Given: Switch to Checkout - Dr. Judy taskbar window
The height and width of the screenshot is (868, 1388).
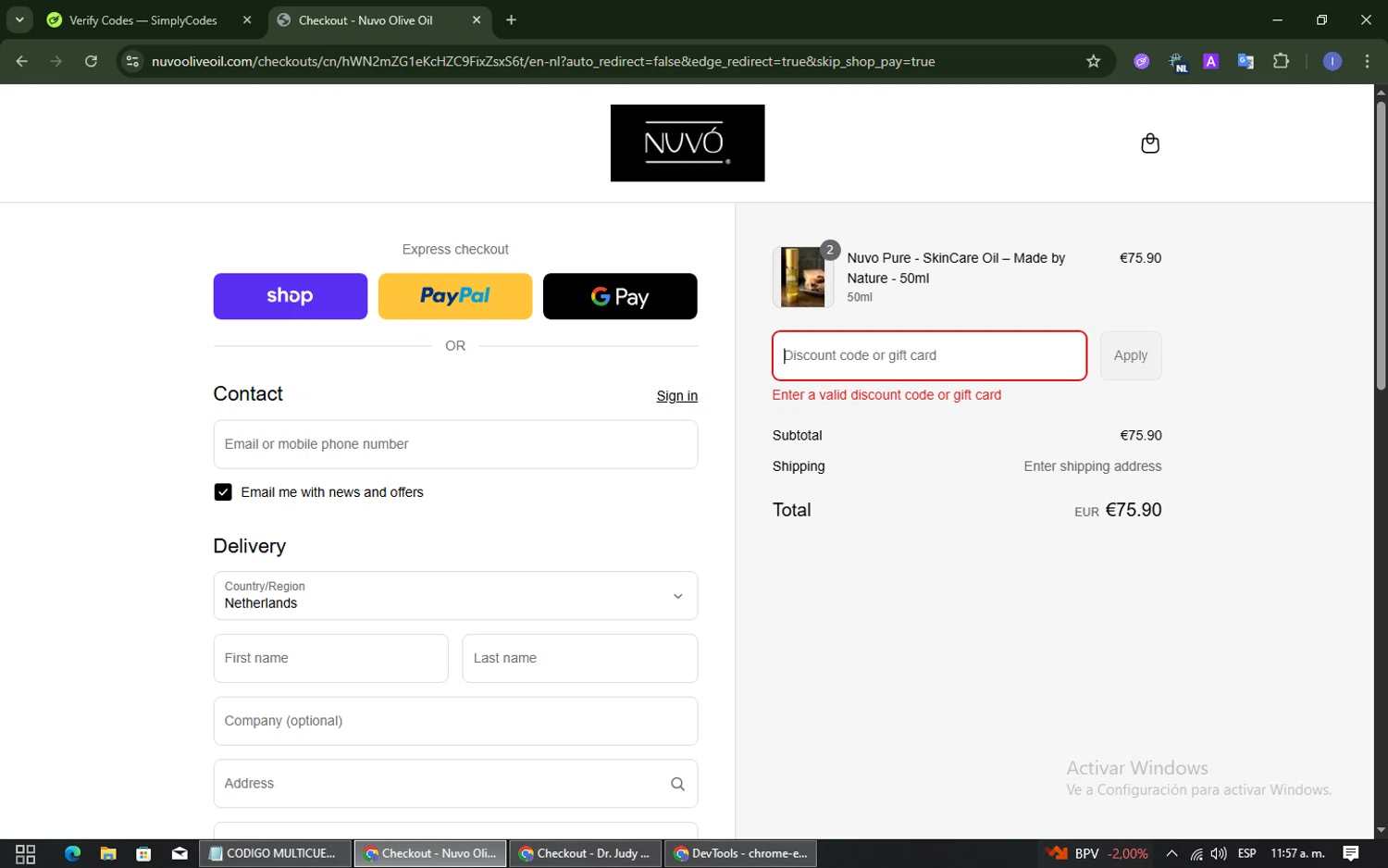Looking at the screenshot, I should (x=585, y=853).
